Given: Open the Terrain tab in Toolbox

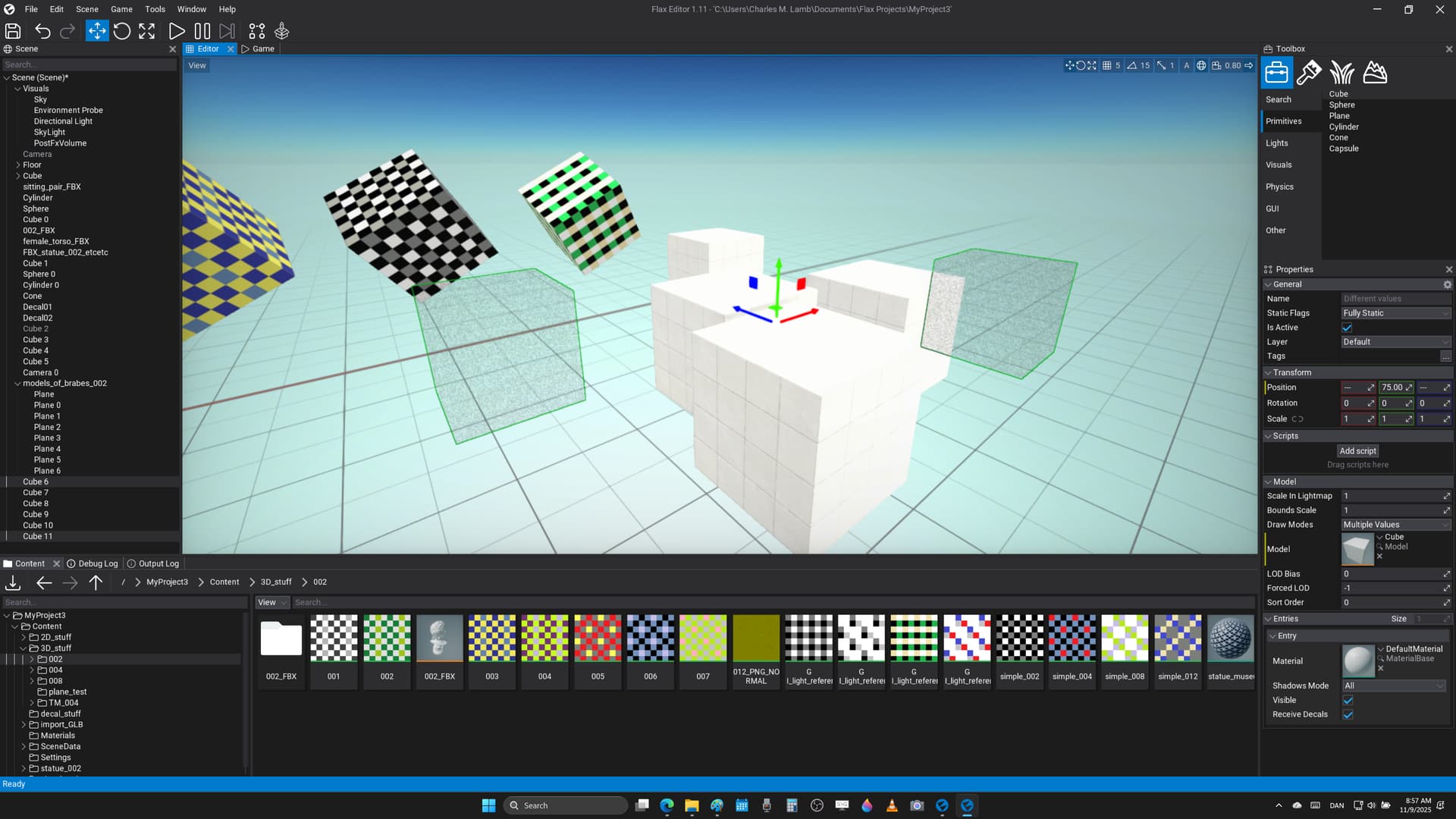Looking at the screenshot, I should coord(1375,73).
